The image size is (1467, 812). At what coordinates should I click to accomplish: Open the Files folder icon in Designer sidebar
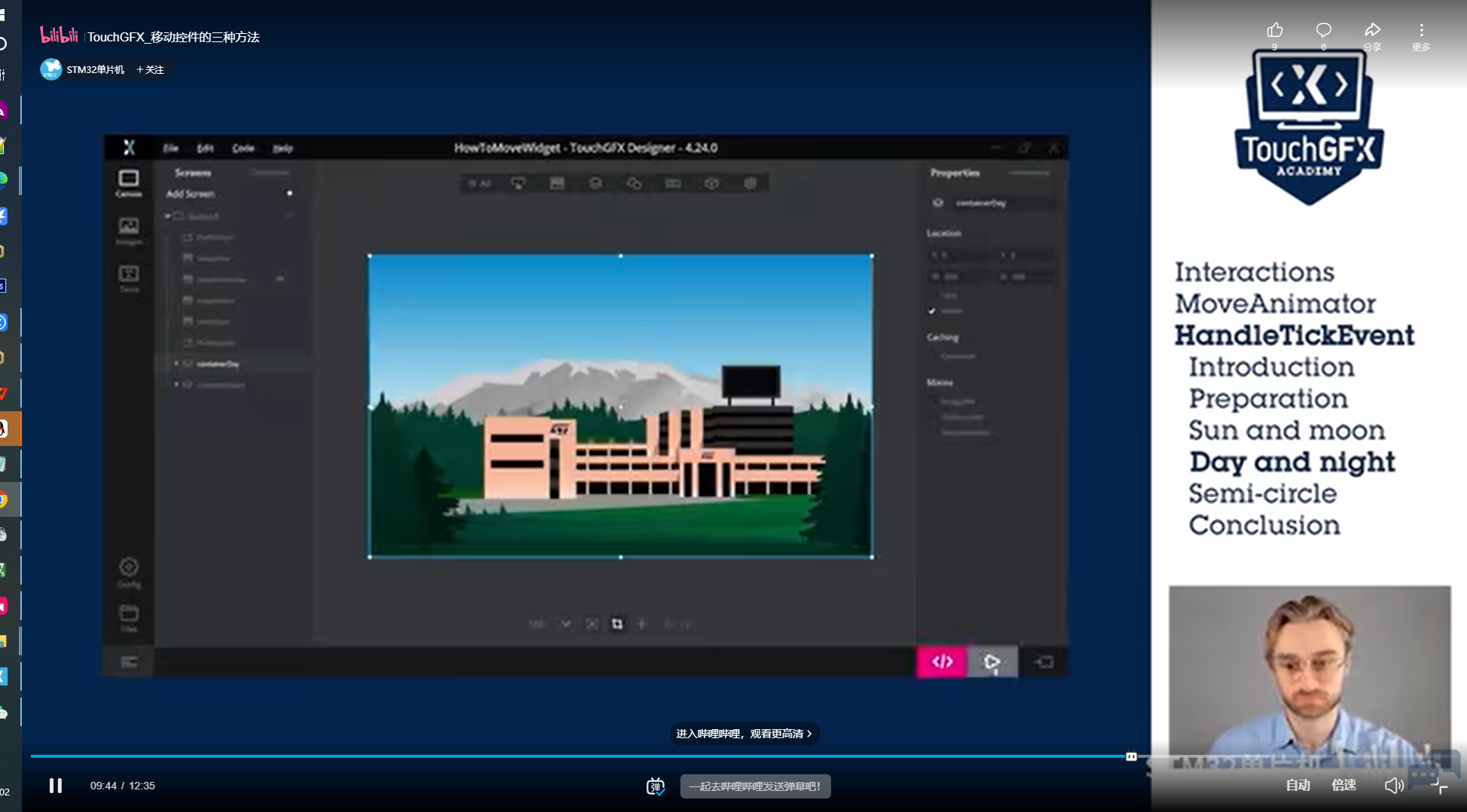click(129, 618)
